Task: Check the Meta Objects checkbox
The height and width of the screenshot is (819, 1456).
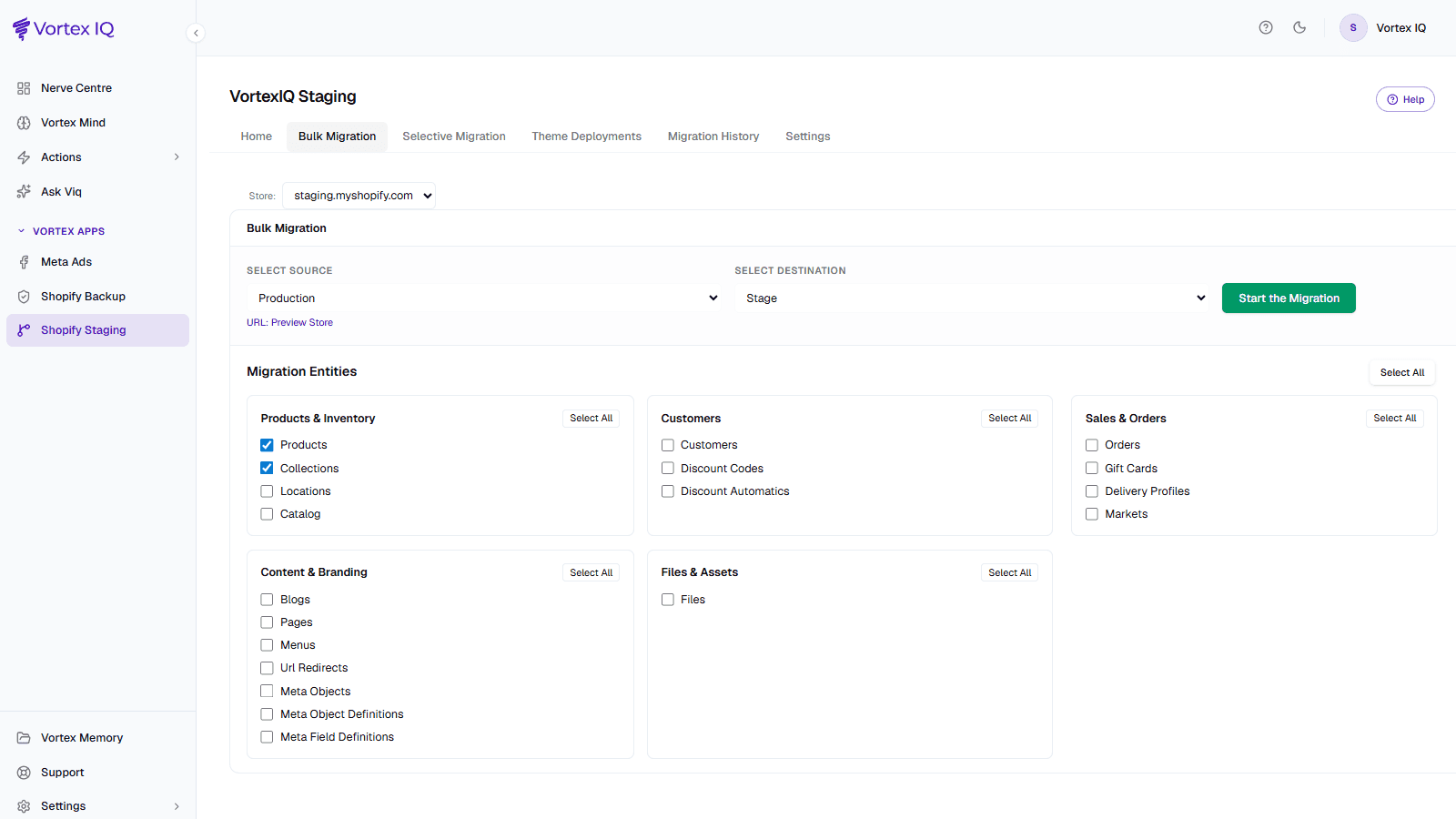Action: point(267,692)
